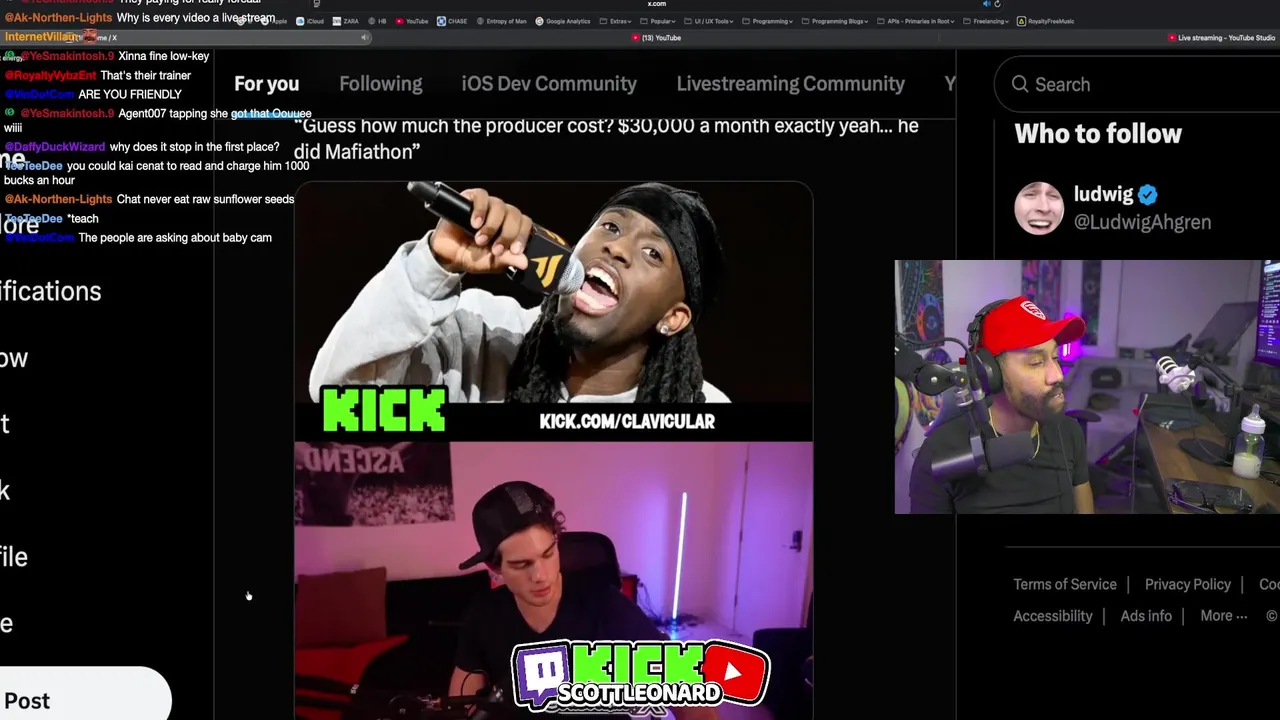Click the Who to follow heading

pyautogui.click(x=1098, y=134)
